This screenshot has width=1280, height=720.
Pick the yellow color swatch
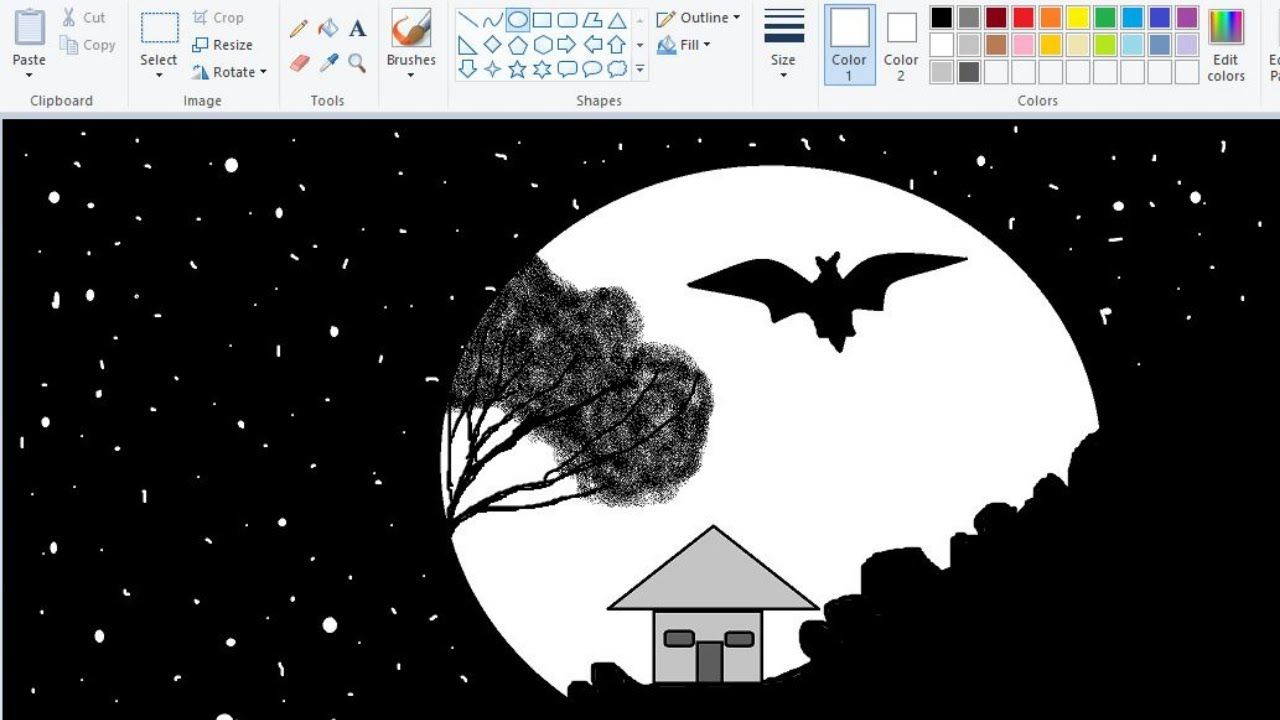click(1077, 17)
